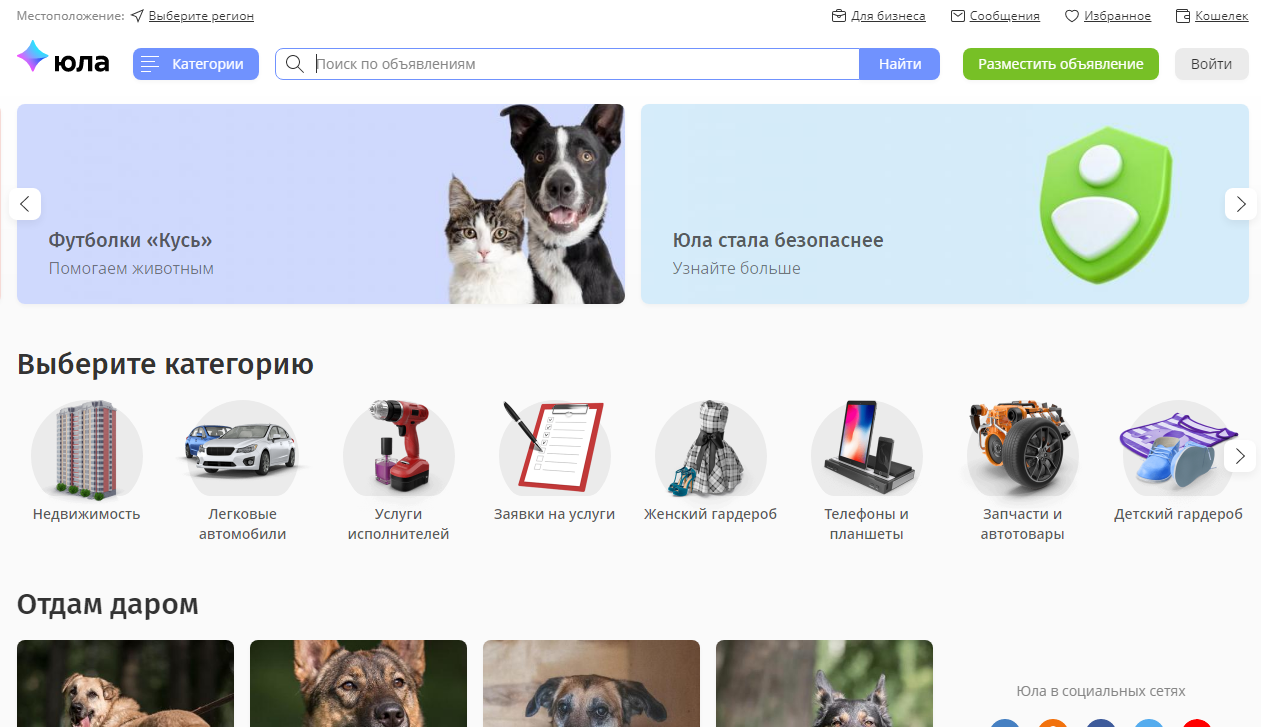1261x727 pixels.
Task: Open the Недвижимость category icon
Action: pos(87,448)
